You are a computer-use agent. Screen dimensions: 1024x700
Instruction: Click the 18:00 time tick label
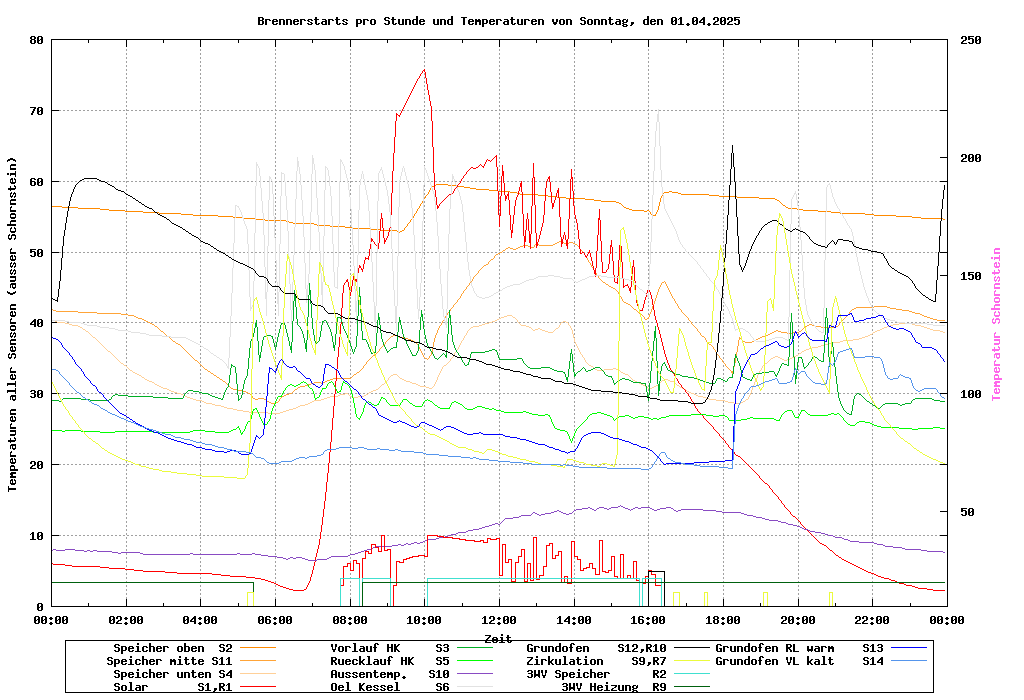[722, 620]
